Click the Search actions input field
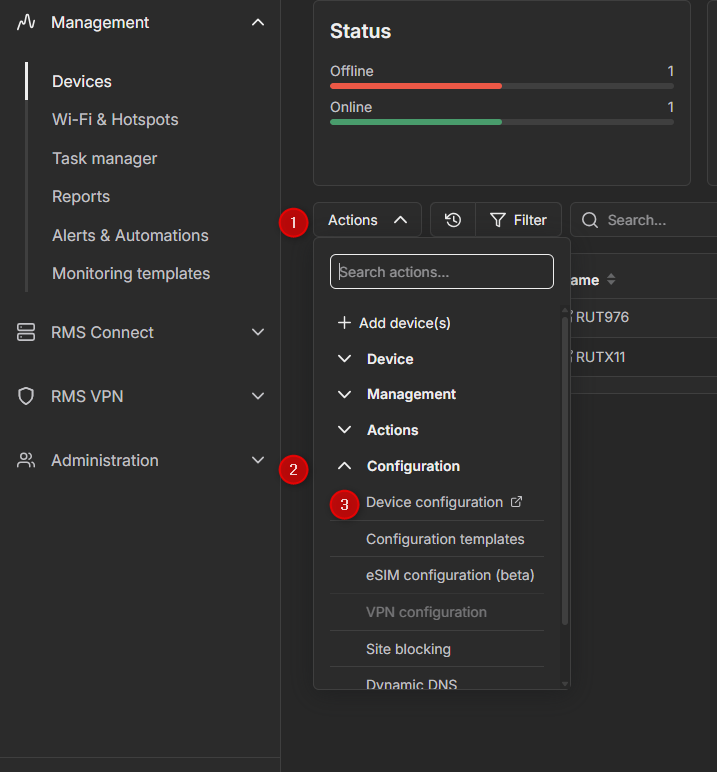 442,271
